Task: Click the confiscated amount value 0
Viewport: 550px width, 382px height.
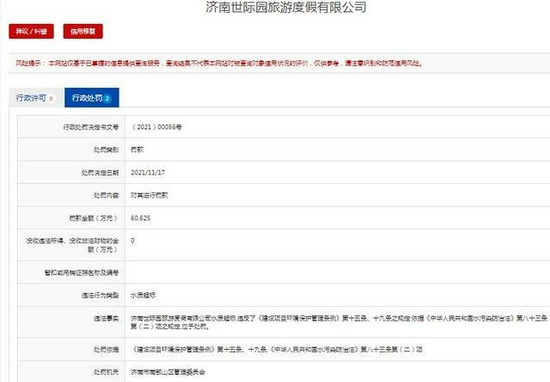Action: pos(133,241)
